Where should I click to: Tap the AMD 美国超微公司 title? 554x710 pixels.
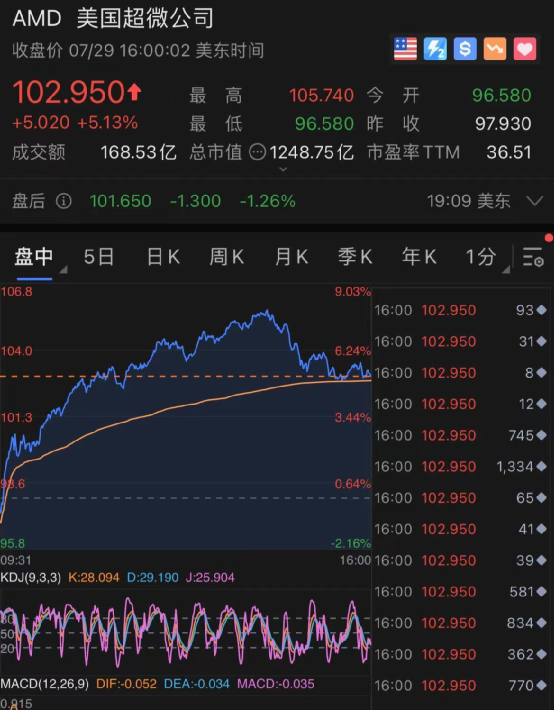[x=113, y=19]
